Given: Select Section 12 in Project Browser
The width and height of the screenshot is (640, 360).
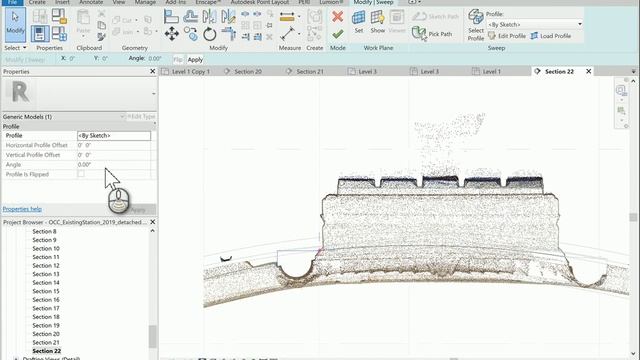Looking at the screenshot, I should coord(46,266).
